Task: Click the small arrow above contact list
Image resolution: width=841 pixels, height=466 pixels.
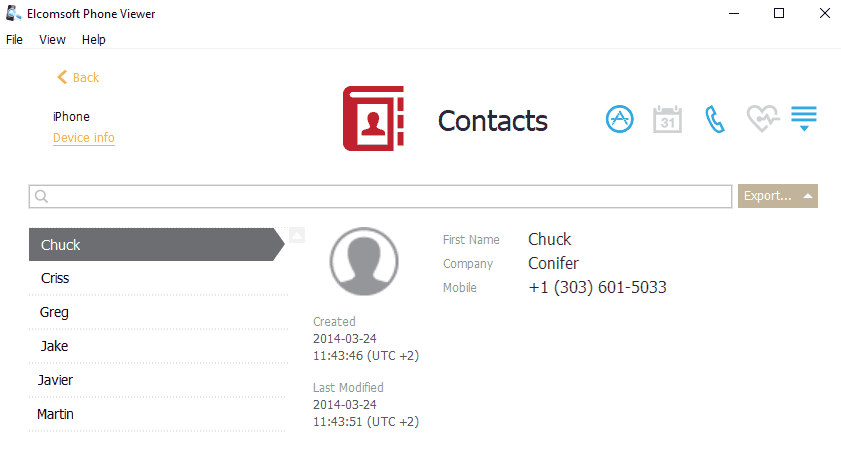Action: pos(296,236)
